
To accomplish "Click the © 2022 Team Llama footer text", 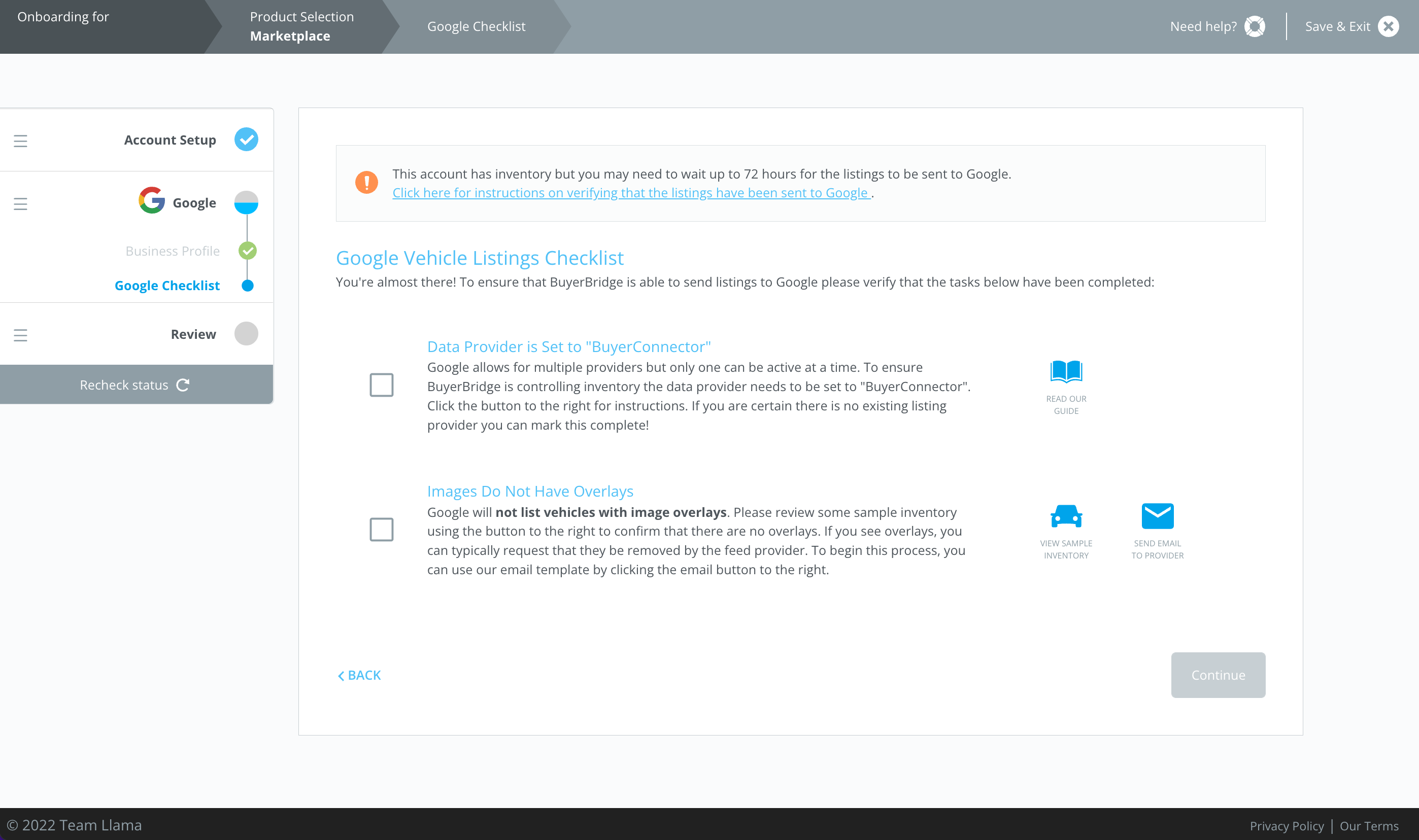I will pyautogui.click(x=74, y=825).
